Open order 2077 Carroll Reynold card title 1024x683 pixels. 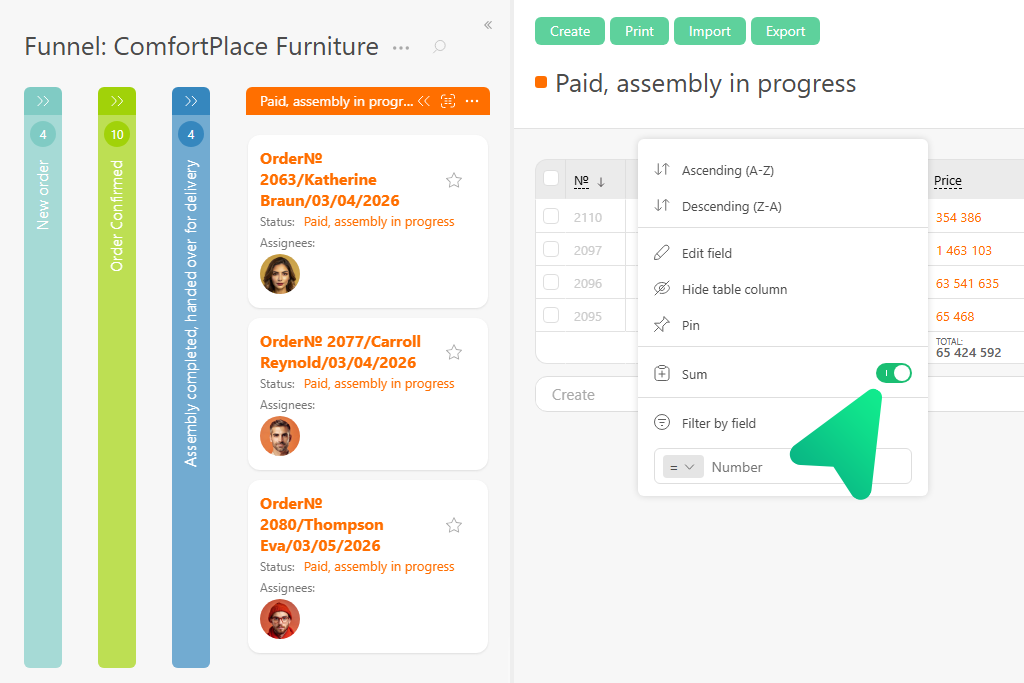(x=340, y=352)
